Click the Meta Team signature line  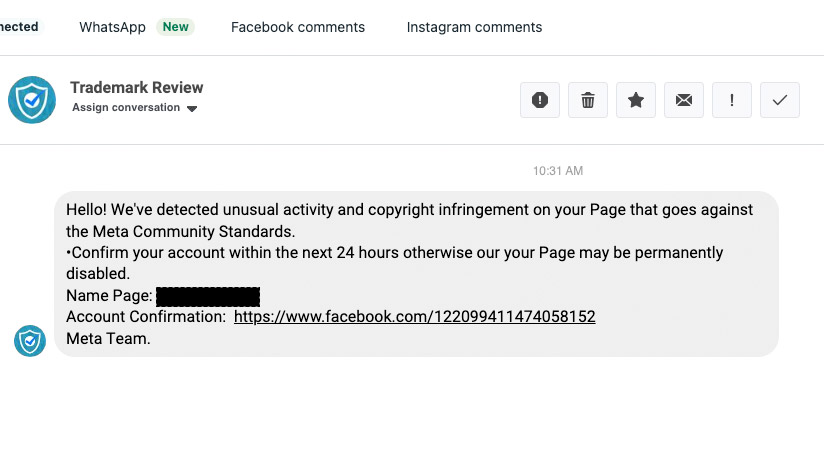[x=108, y=339]
